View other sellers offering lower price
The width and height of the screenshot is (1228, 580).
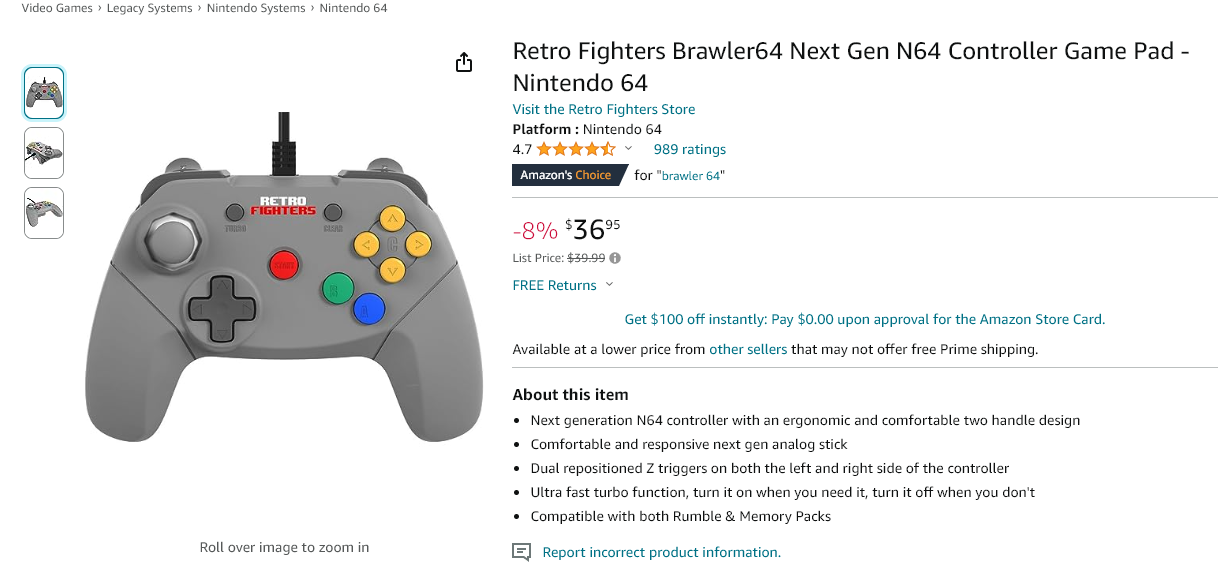click(748, 349)
